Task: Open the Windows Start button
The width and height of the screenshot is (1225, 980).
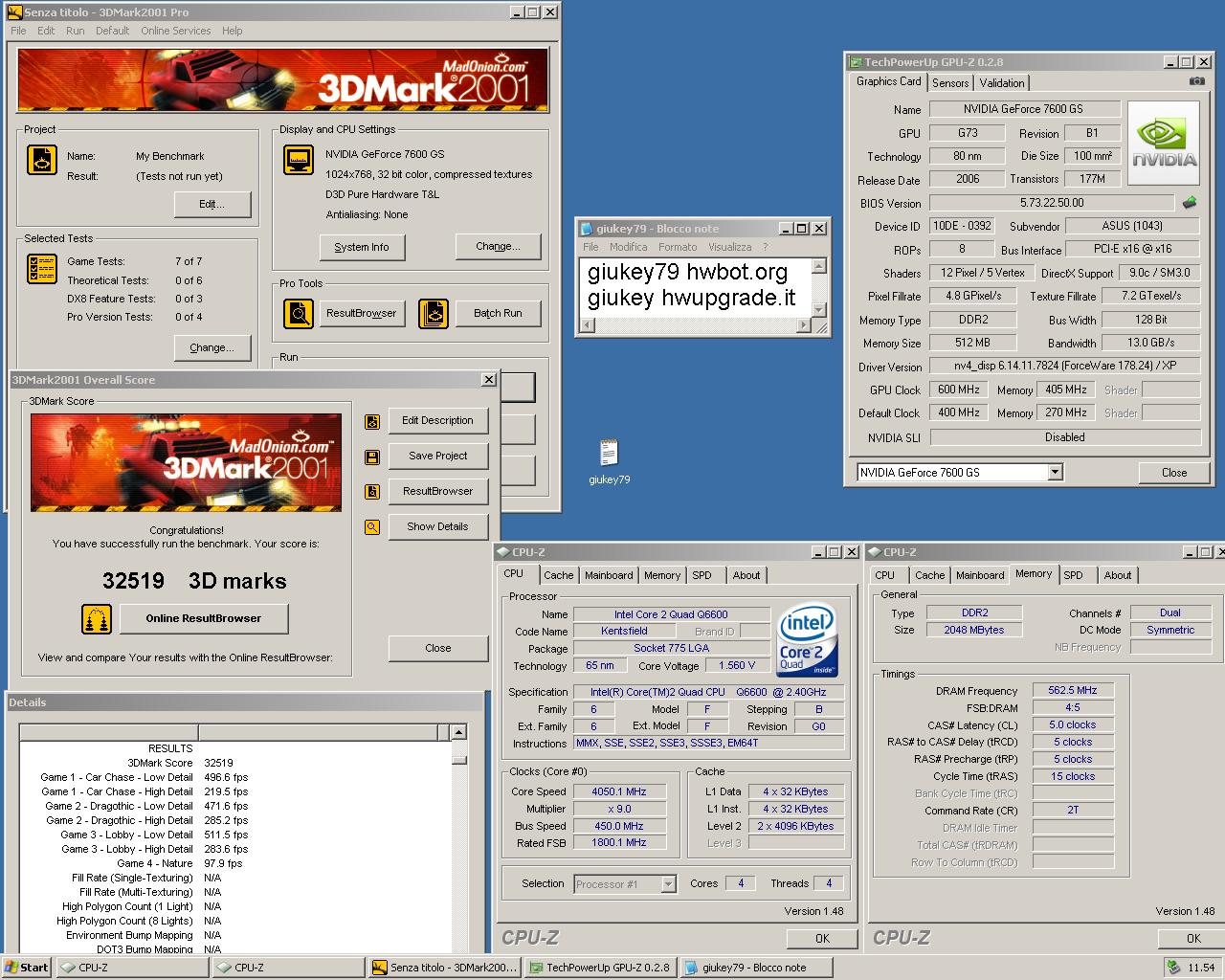Action: 26,968
